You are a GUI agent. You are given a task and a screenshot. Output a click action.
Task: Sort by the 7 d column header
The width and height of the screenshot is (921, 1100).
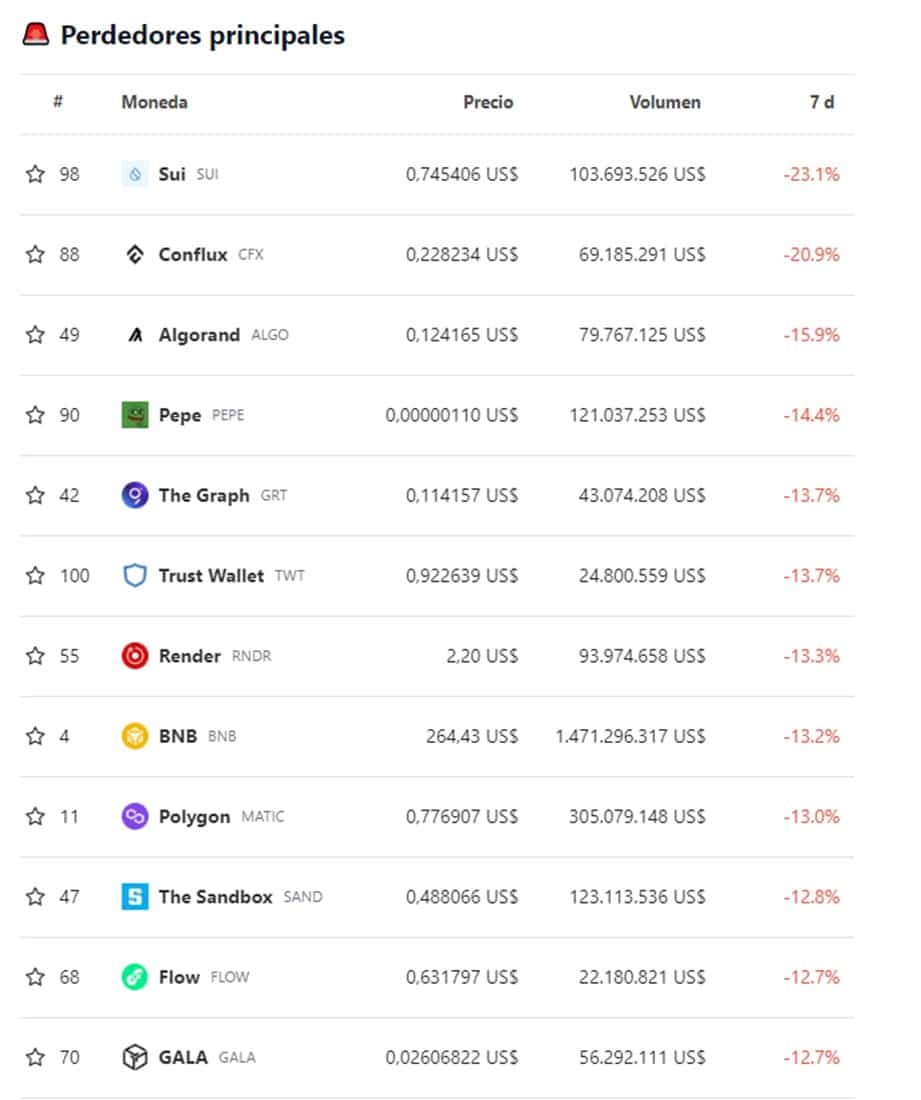click(821, 102)
